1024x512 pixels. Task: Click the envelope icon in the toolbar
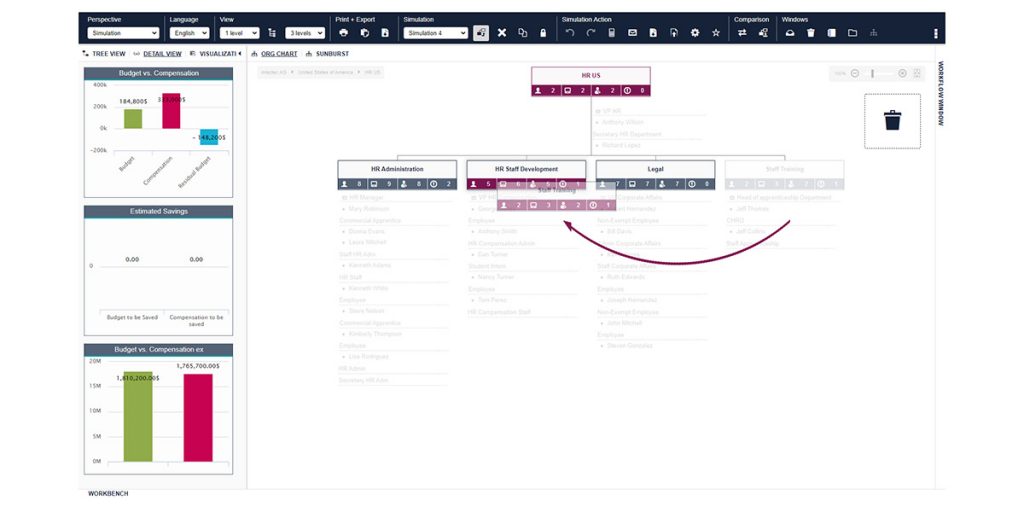point(633,33)
